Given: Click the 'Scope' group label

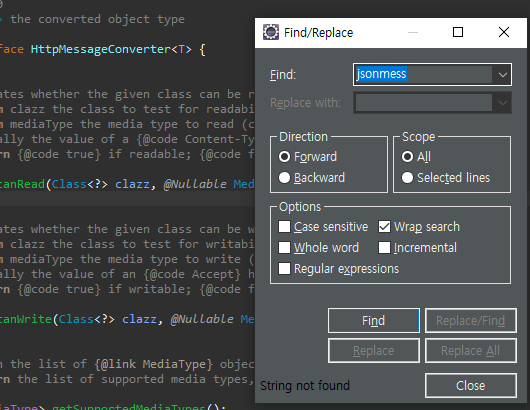Looking at the screenshot, I should pyautogui.click(x=418, y=137).
